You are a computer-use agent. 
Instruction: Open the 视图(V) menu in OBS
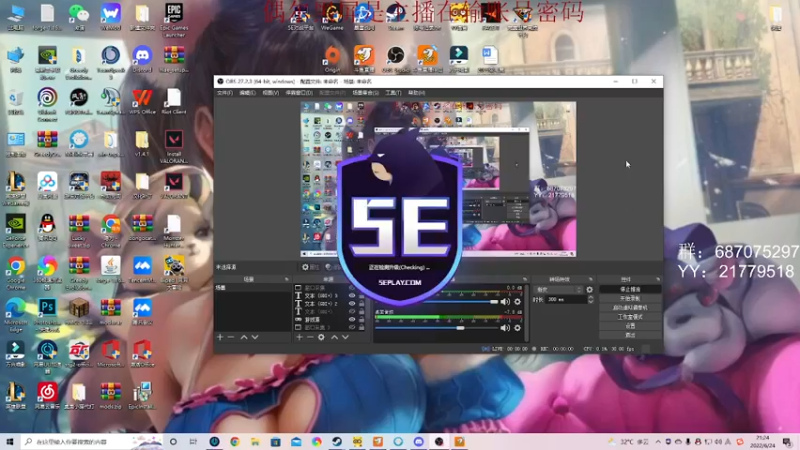point(270,93)
